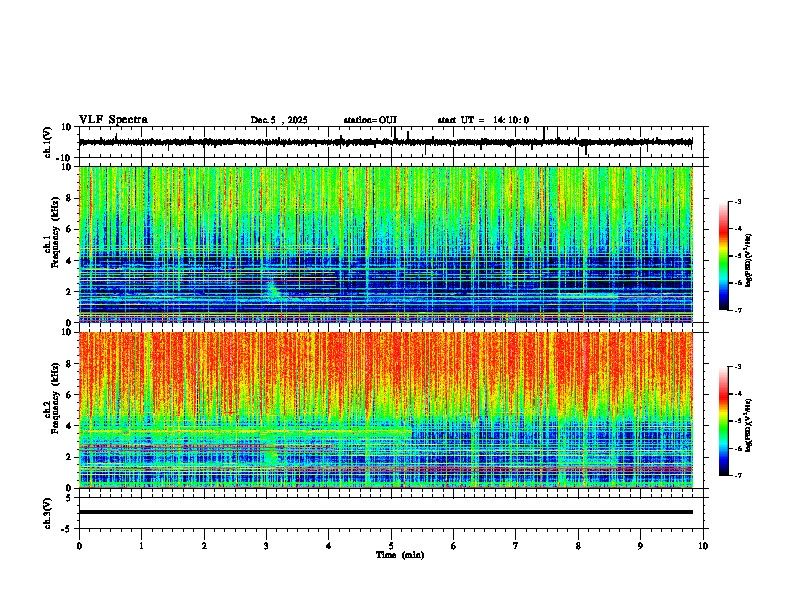Click the ch.2 "Frequency (kHz)" axis label
This screenshot has width=792, height=612.
tap(55, 398)
